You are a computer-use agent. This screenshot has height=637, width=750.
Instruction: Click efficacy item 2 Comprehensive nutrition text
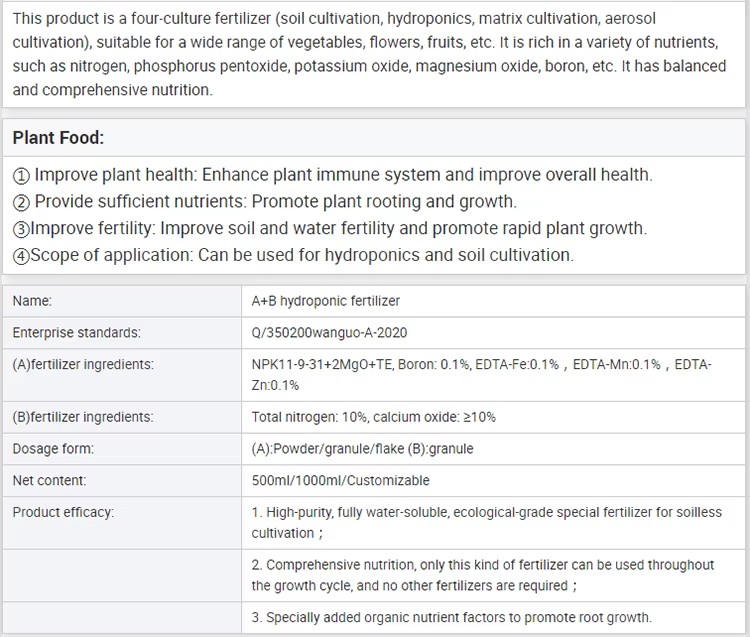point(483,575)
